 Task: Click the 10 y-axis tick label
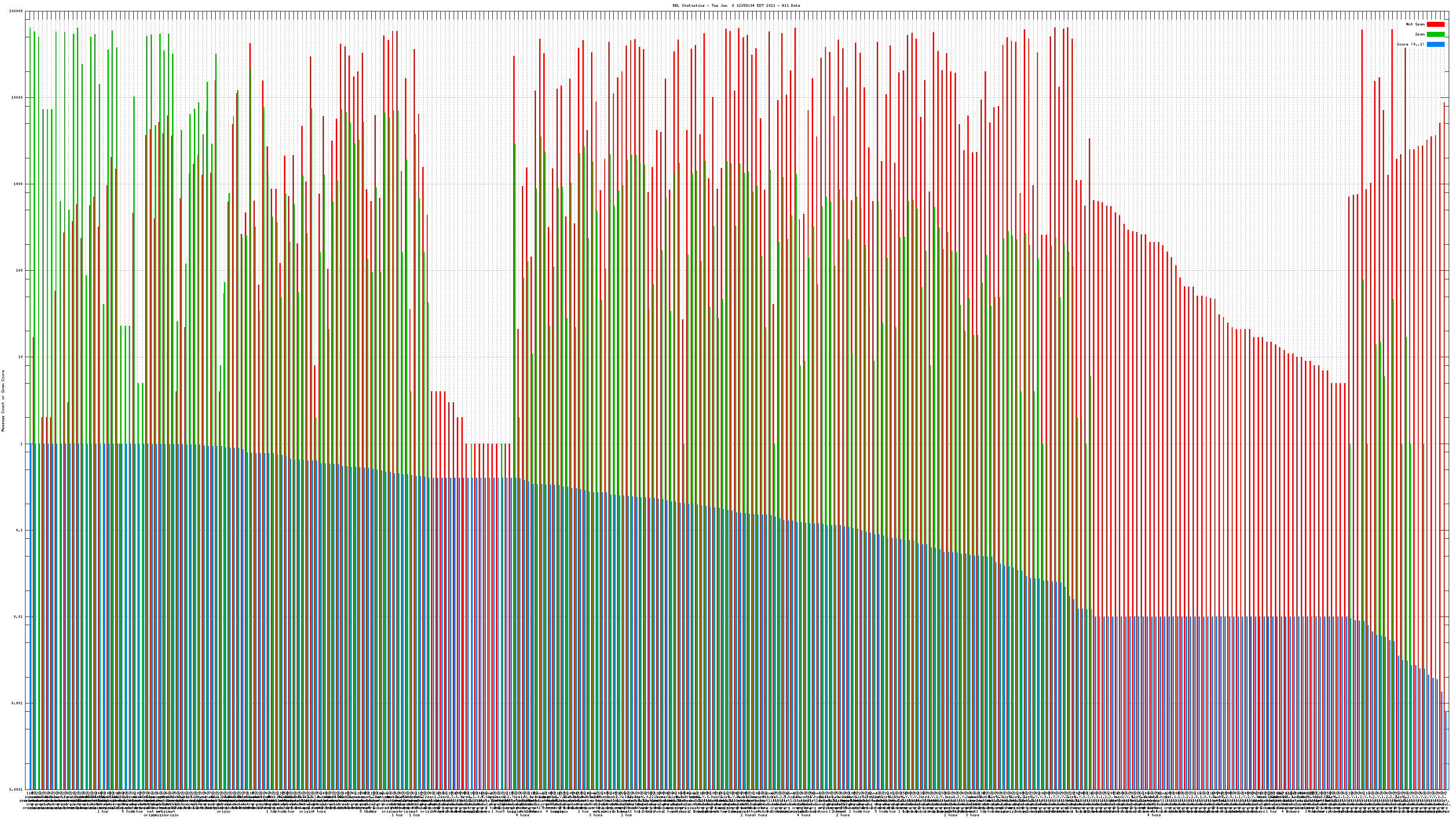(x=20, y=357)
